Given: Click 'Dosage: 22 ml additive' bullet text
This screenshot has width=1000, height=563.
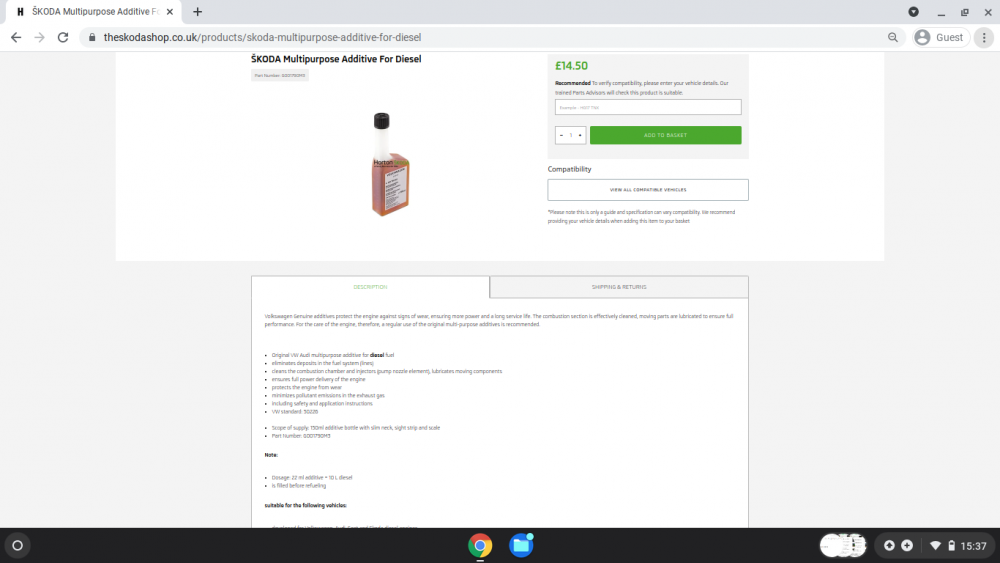Looking at the screenshot, I should click(312, 478).
